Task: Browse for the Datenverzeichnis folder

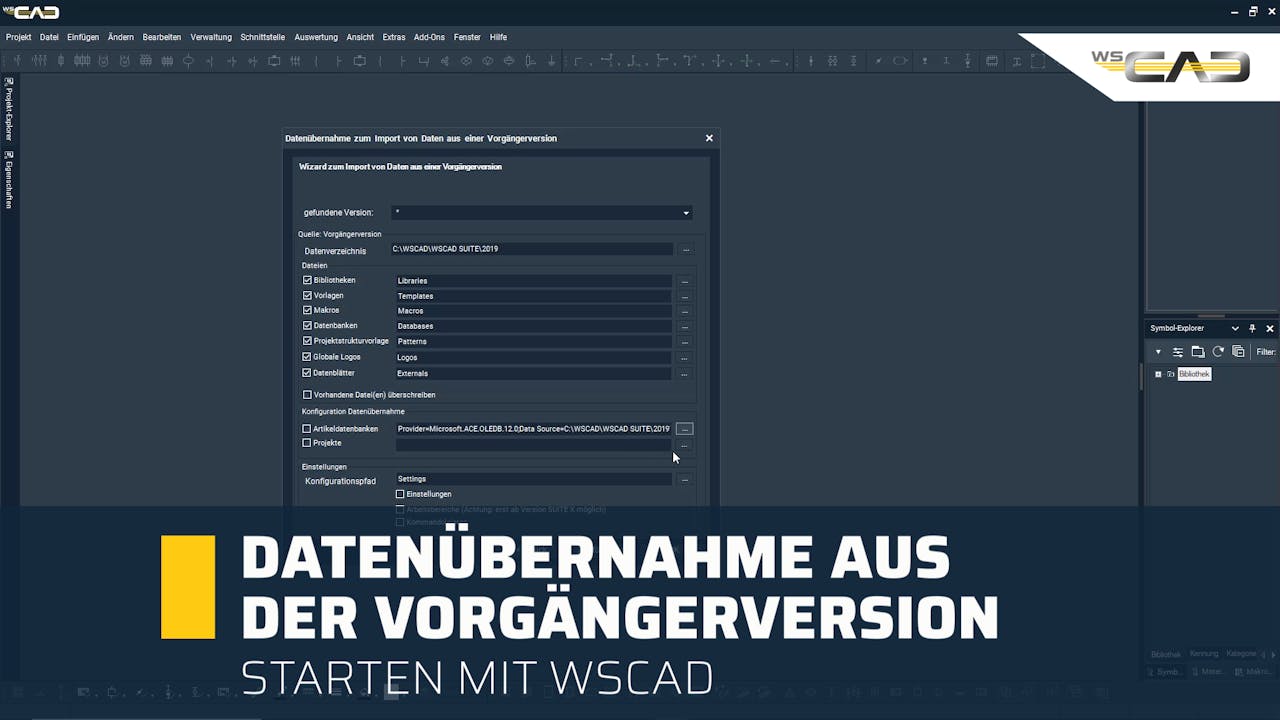Action: coord(685,249)
